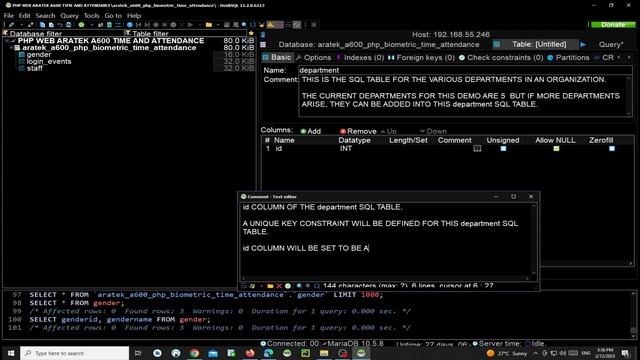Click the Donate button

613,24
